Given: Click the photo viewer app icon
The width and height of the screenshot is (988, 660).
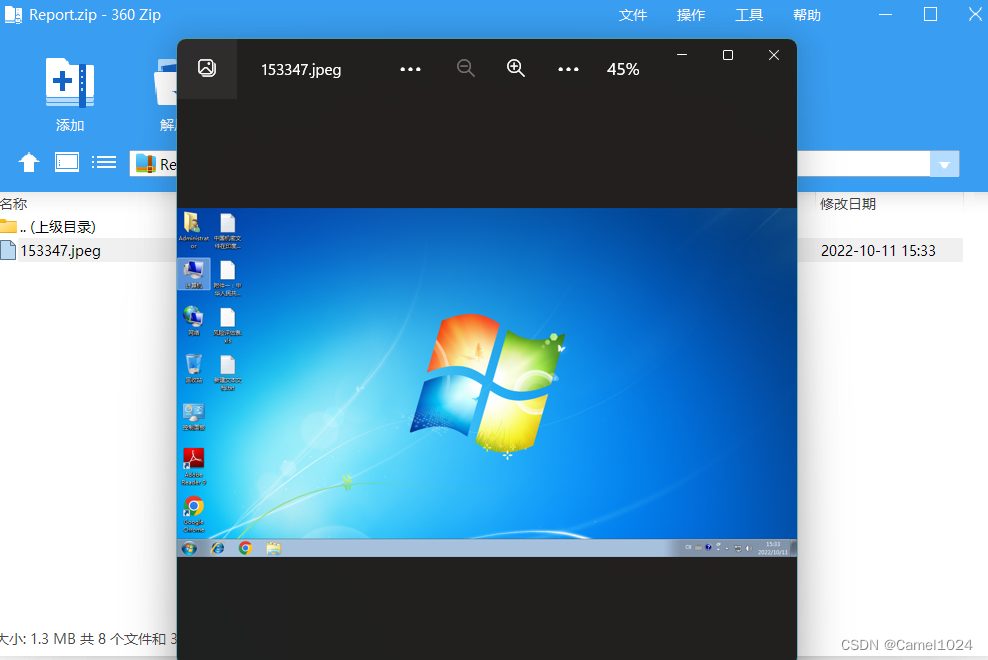Looking at the screenshot, I should coord(207,68).
